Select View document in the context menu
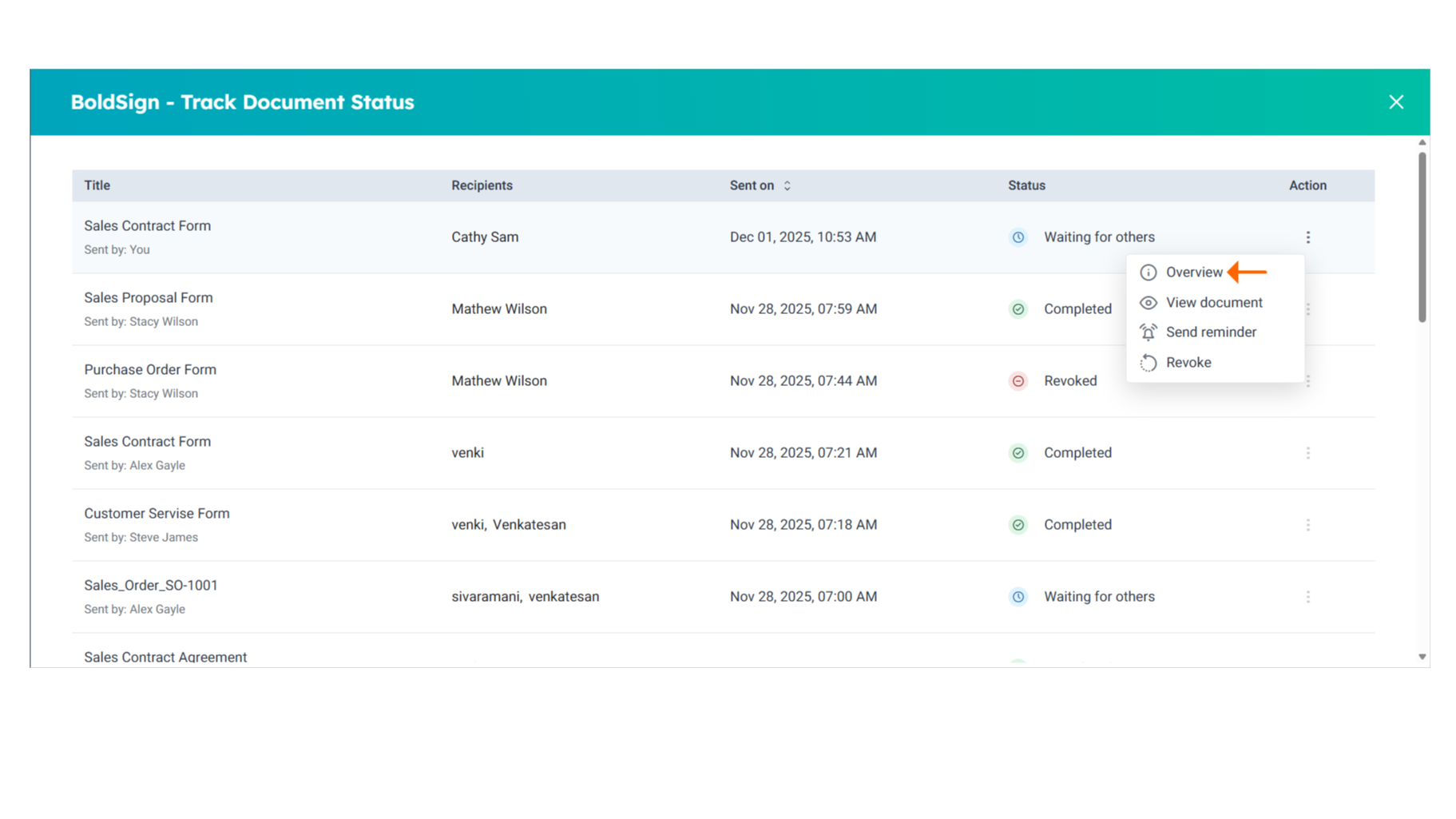 1213,303
